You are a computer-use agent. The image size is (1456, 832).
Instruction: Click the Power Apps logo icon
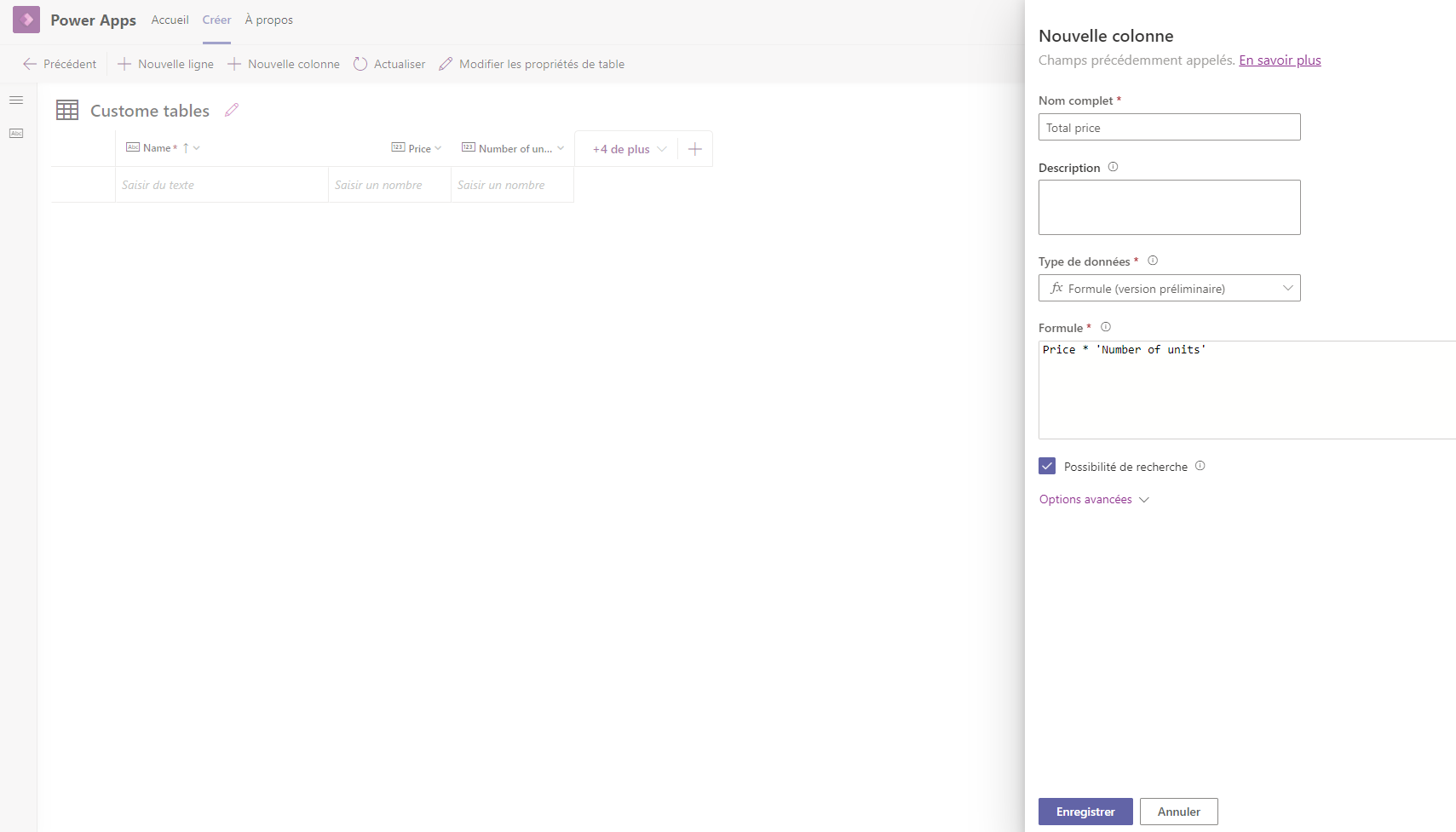pos(26,20)
